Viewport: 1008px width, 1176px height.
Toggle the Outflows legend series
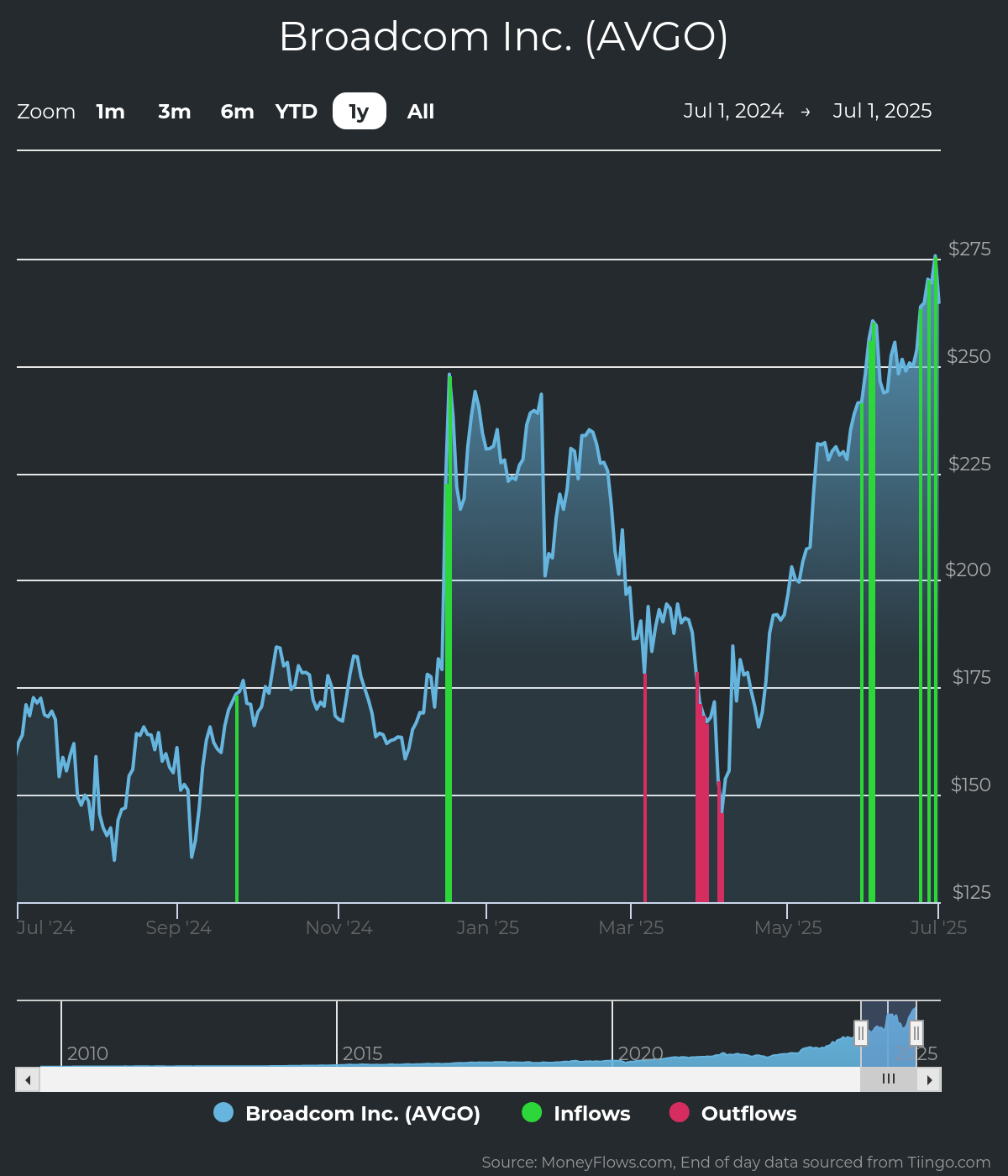click(732, 1113)
